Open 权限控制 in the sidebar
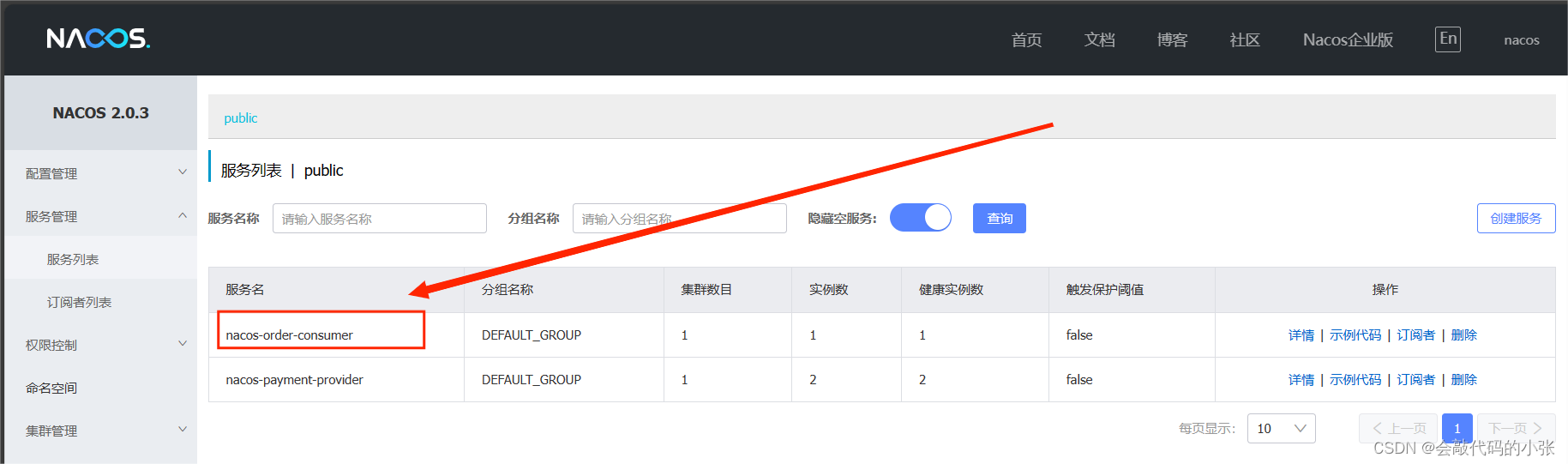Viewport: 1568px width, 464px height. [51, 345]
